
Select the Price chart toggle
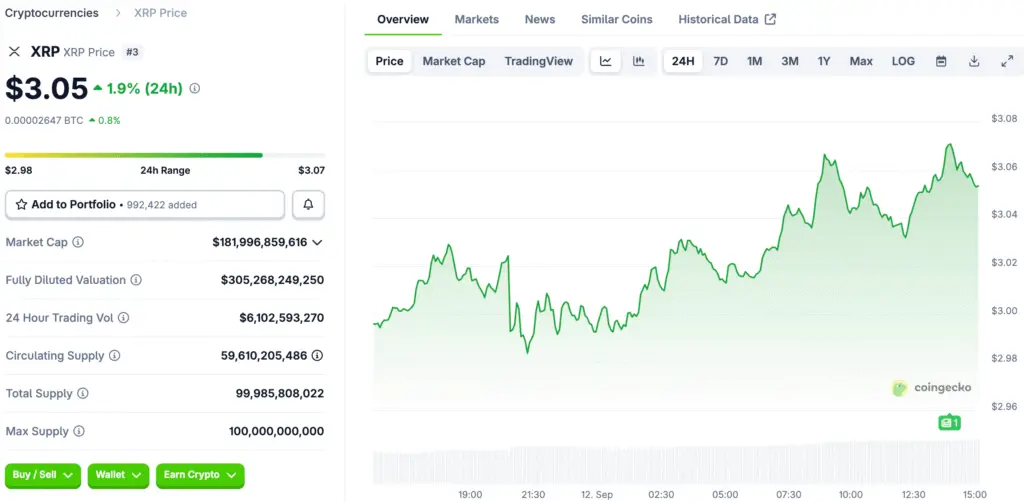point(389,61)
